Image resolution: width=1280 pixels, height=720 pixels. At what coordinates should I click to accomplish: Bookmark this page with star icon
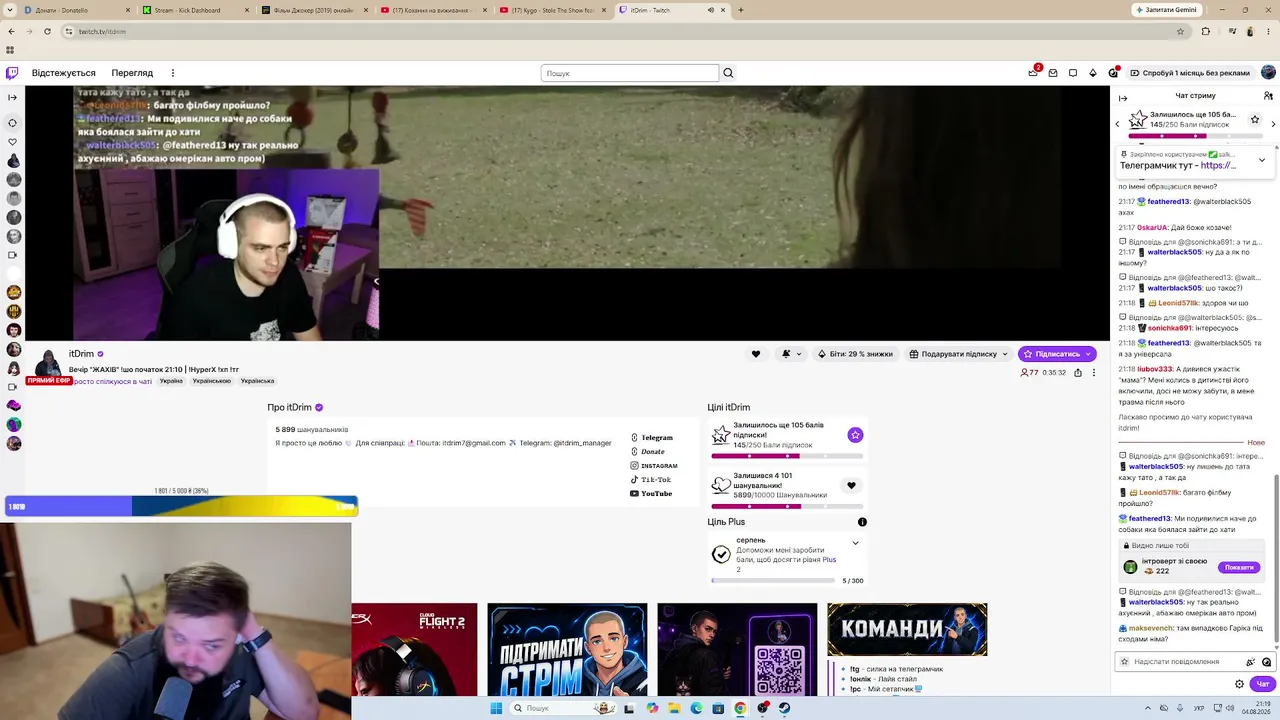coord(1180,31)
